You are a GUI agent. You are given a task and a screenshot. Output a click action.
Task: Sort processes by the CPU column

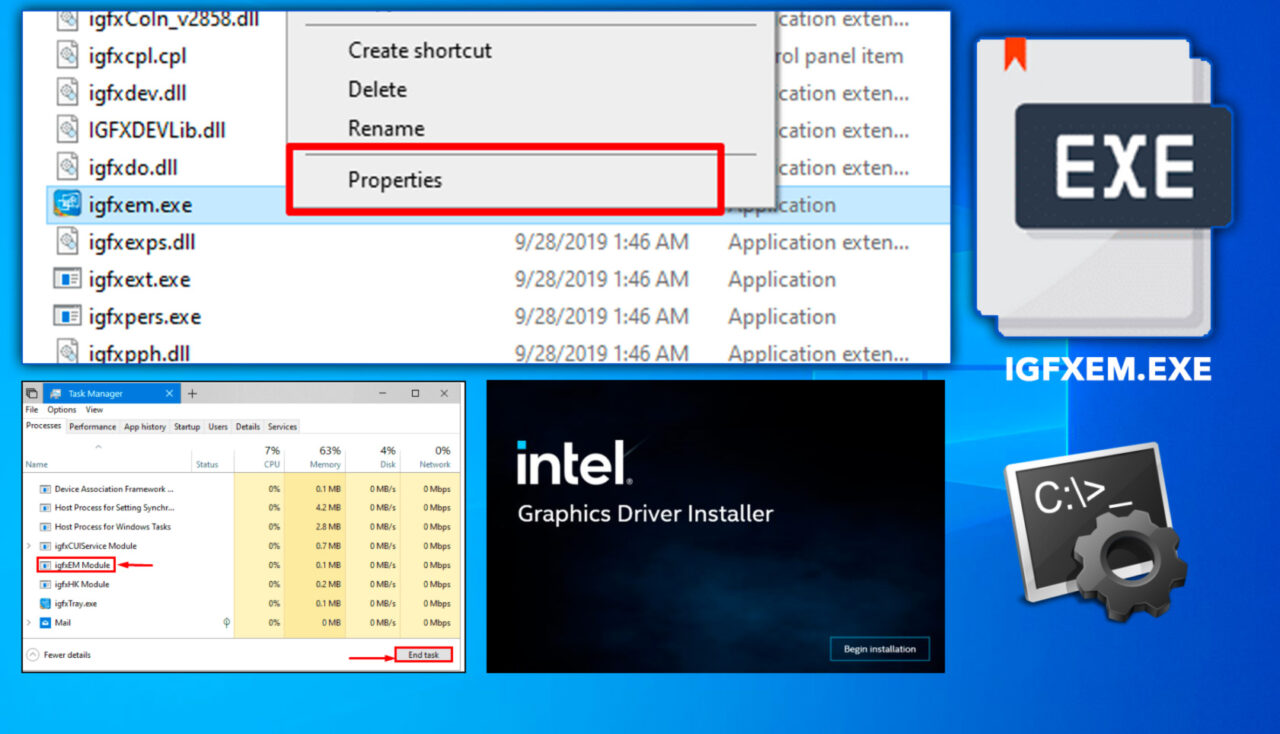tap(259, 457)
